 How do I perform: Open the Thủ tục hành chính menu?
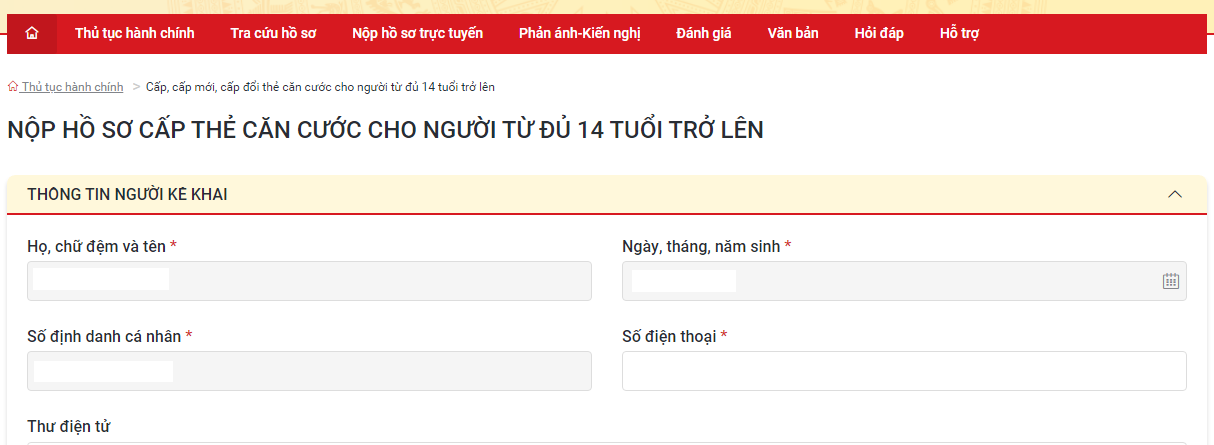pos(135,34)
